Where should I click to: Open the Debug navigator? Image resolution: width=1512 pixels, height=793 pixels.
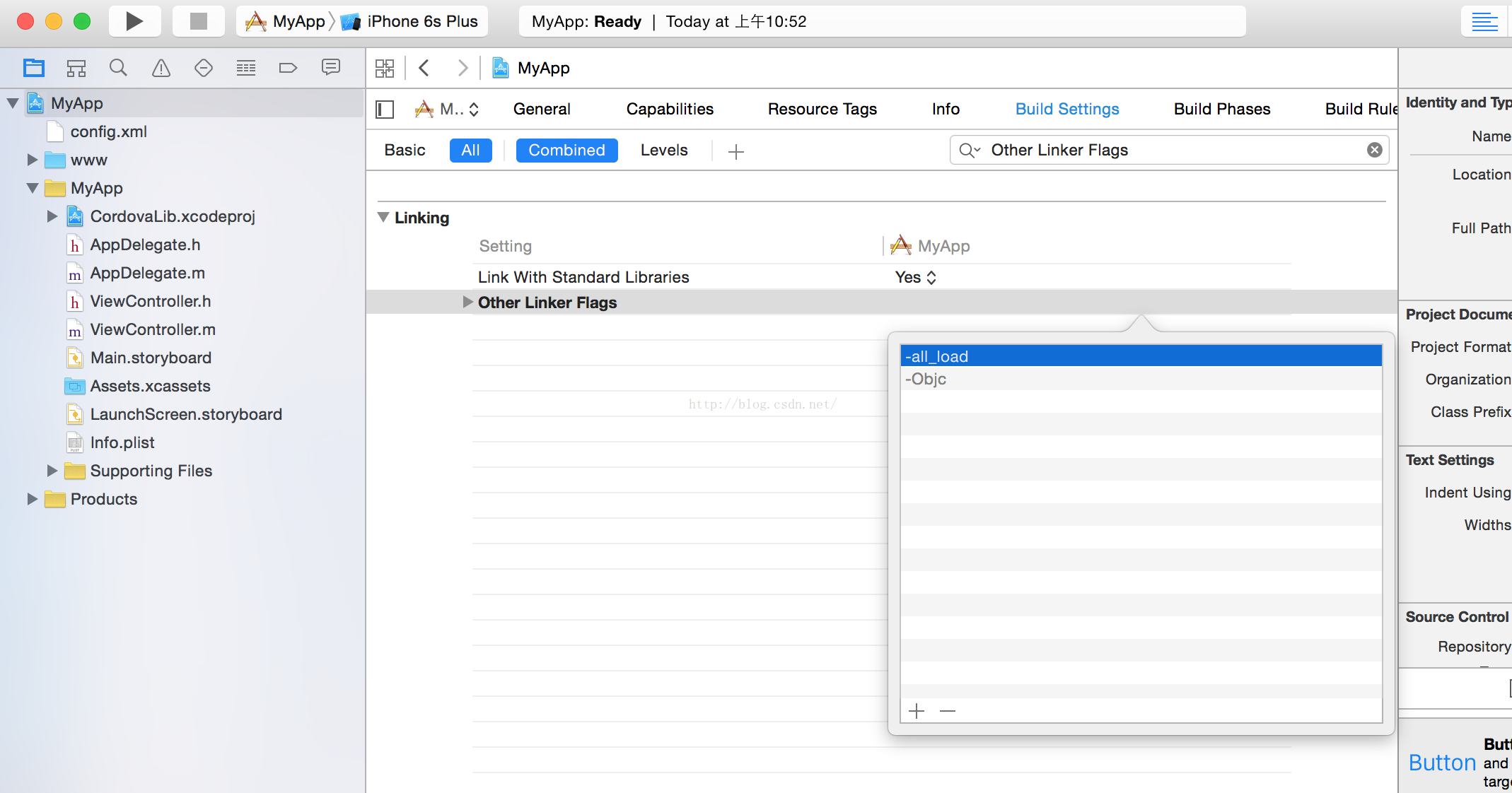[x=246, y=68]
